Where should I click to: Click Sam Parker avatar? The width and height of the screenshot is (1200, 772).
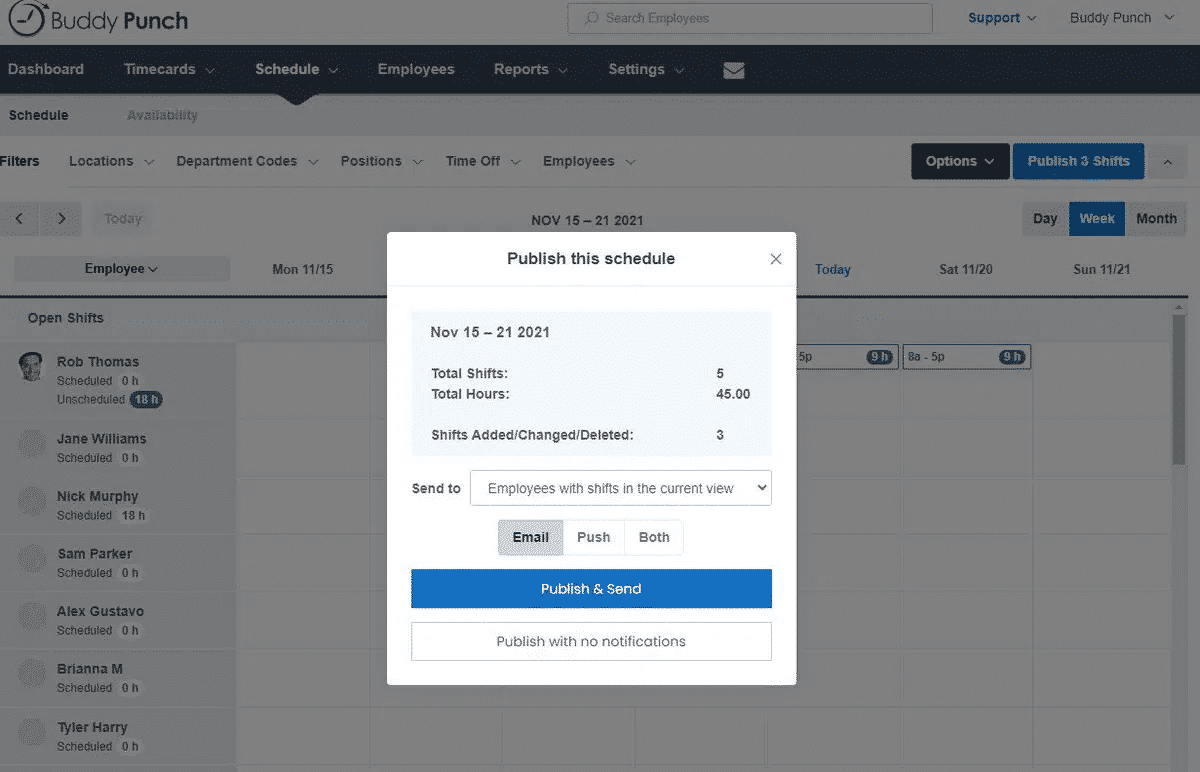point(32,559)
